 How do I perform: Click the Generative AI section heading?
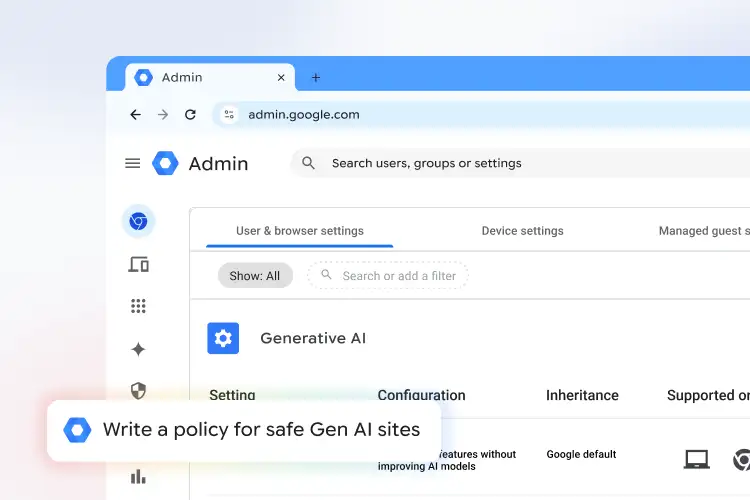tap(313, 338)
